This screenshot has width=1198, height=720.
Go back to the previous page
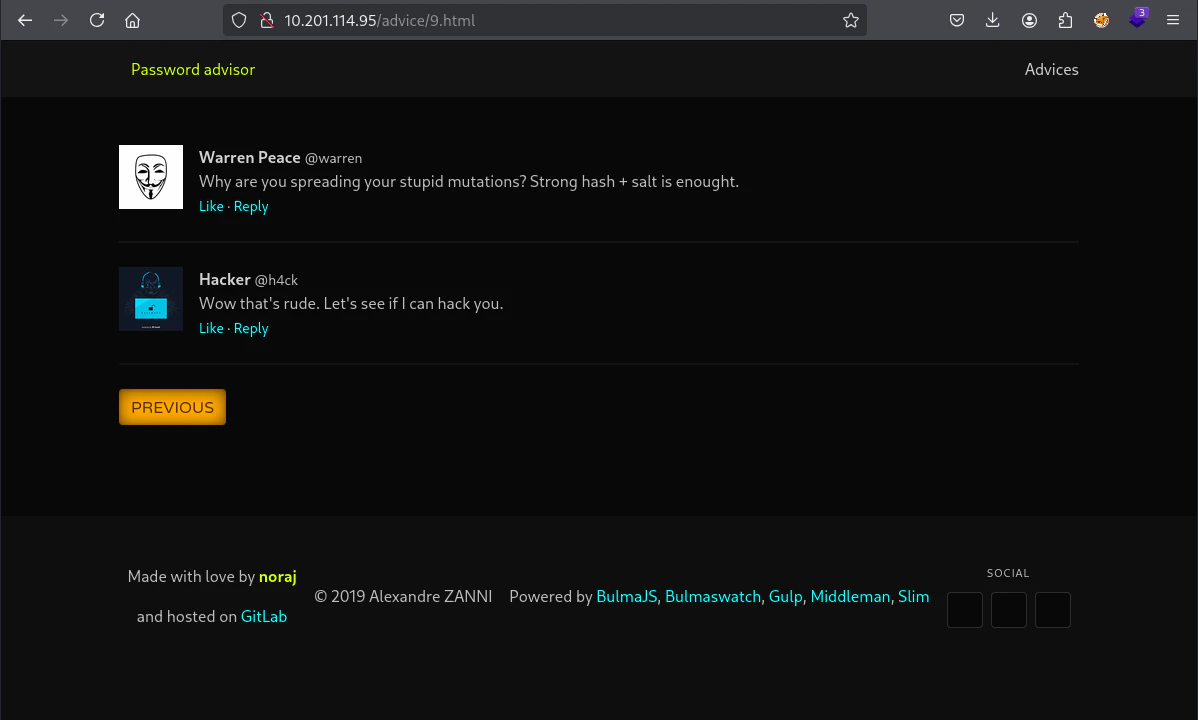pos(25,21)
